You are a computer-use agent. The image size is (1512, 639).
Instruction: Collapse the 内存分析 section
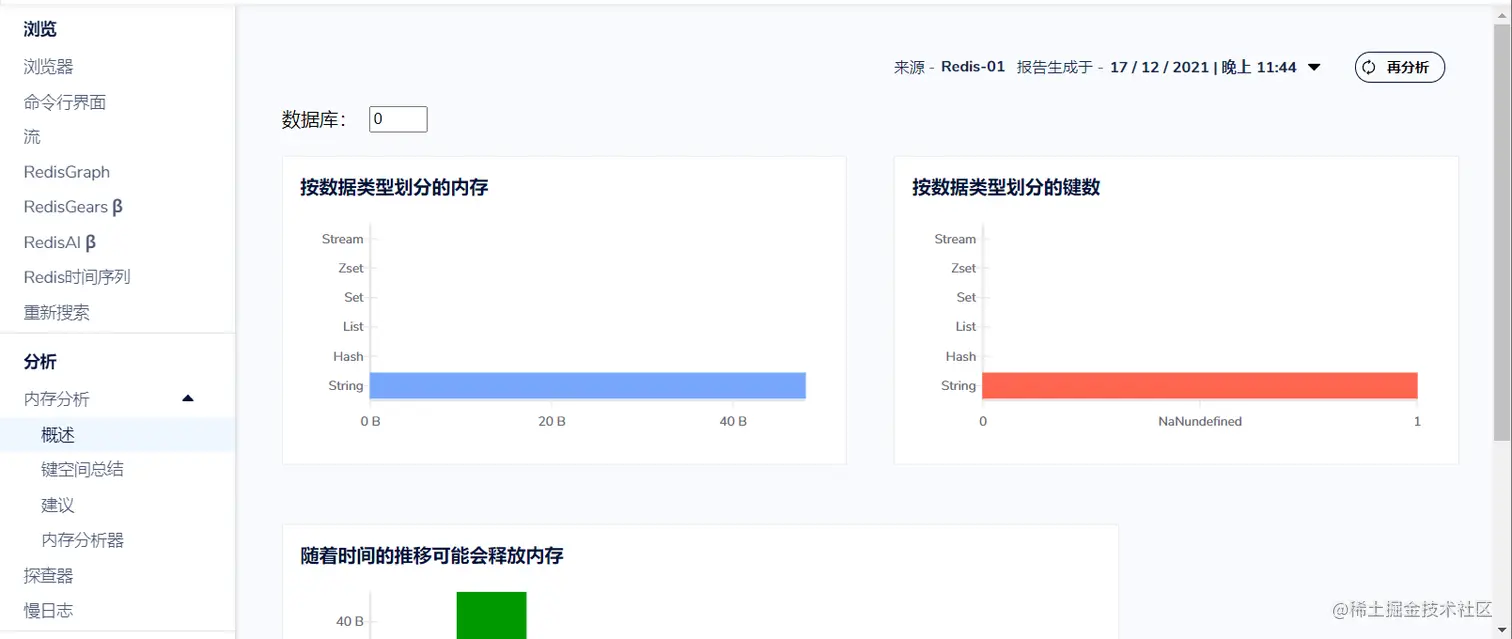[187, 398]
